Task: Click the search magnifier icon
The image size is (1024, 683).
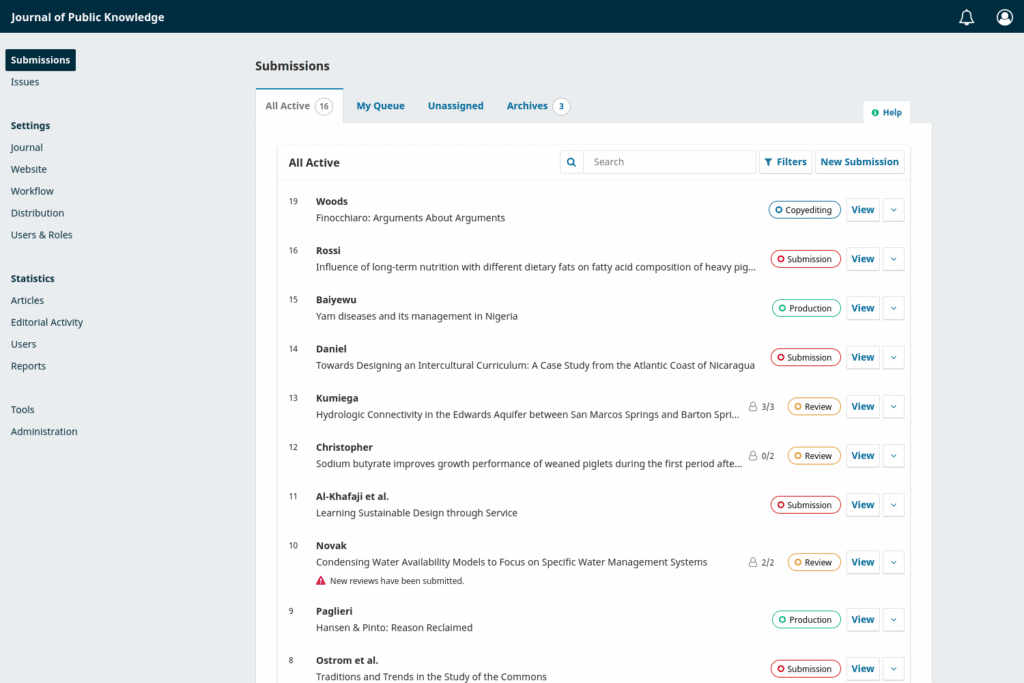Action: (x=571, y=161)
